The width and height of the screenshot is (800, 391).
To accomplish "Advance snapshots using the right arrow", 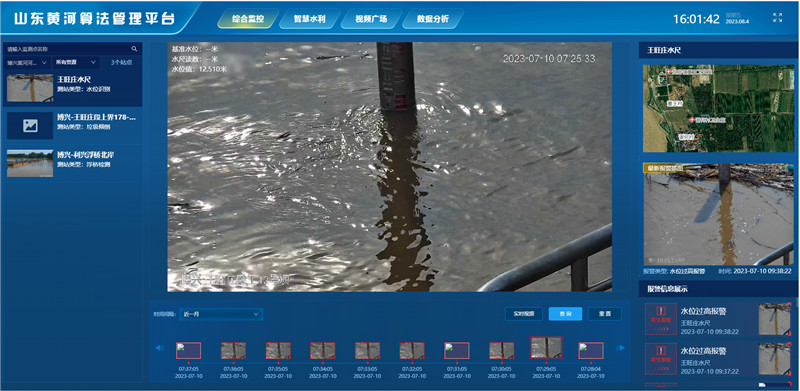I will [621, 348].
